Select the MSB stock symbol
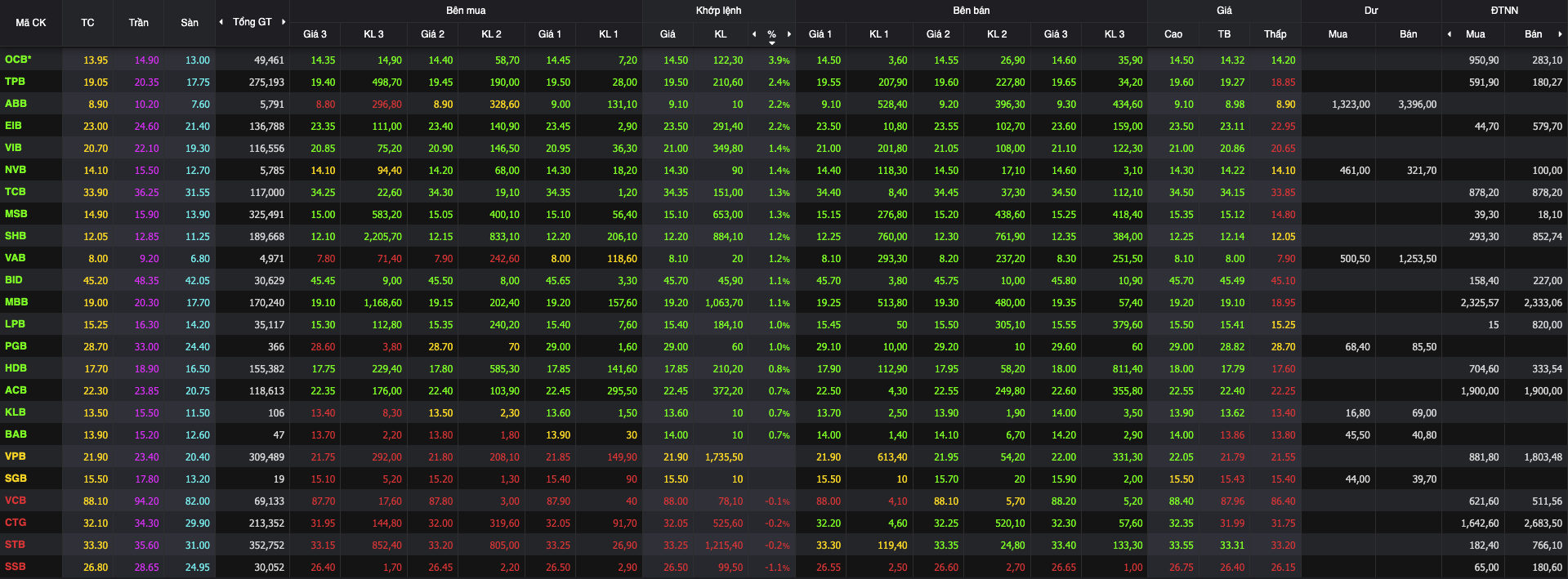The image size is (1568, 579). point(16,214)
